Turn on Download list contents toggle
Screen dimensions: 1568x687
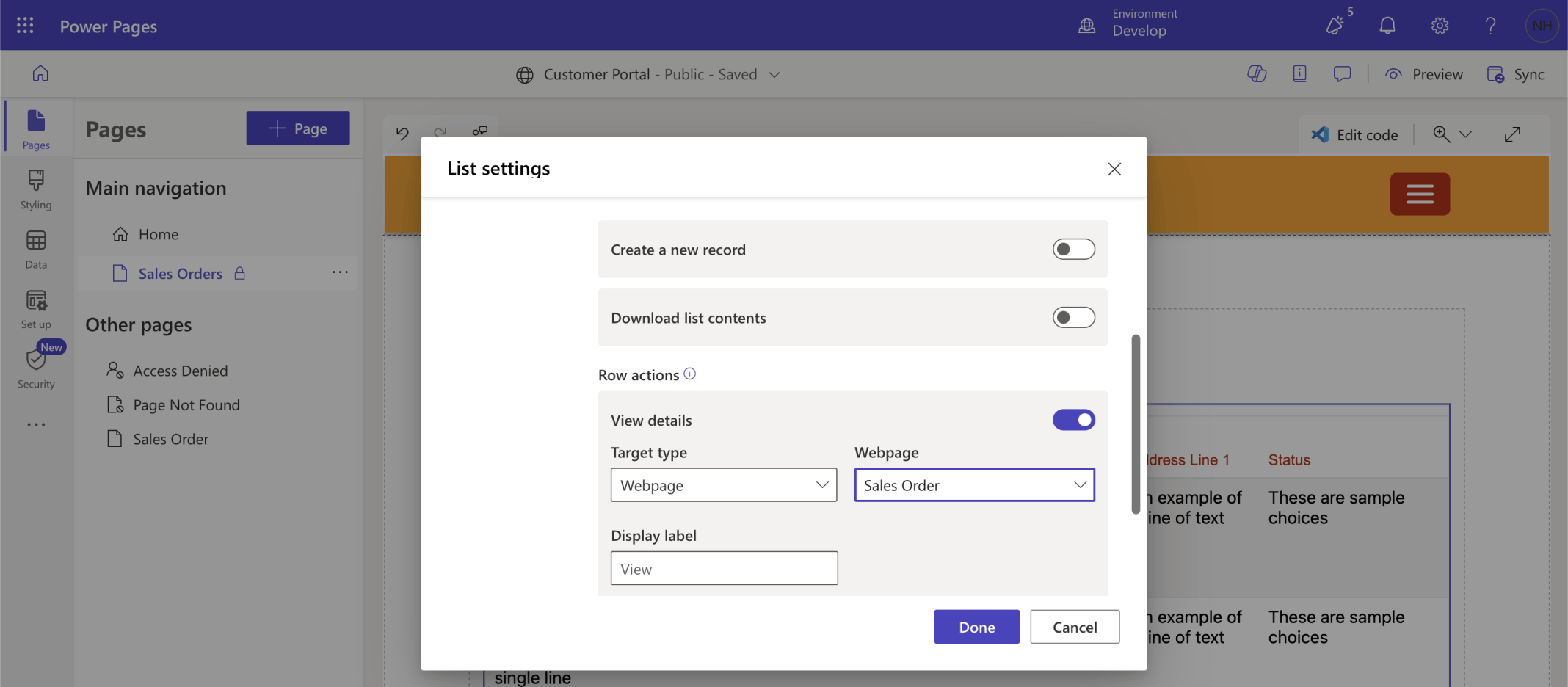coord(1073,318)
